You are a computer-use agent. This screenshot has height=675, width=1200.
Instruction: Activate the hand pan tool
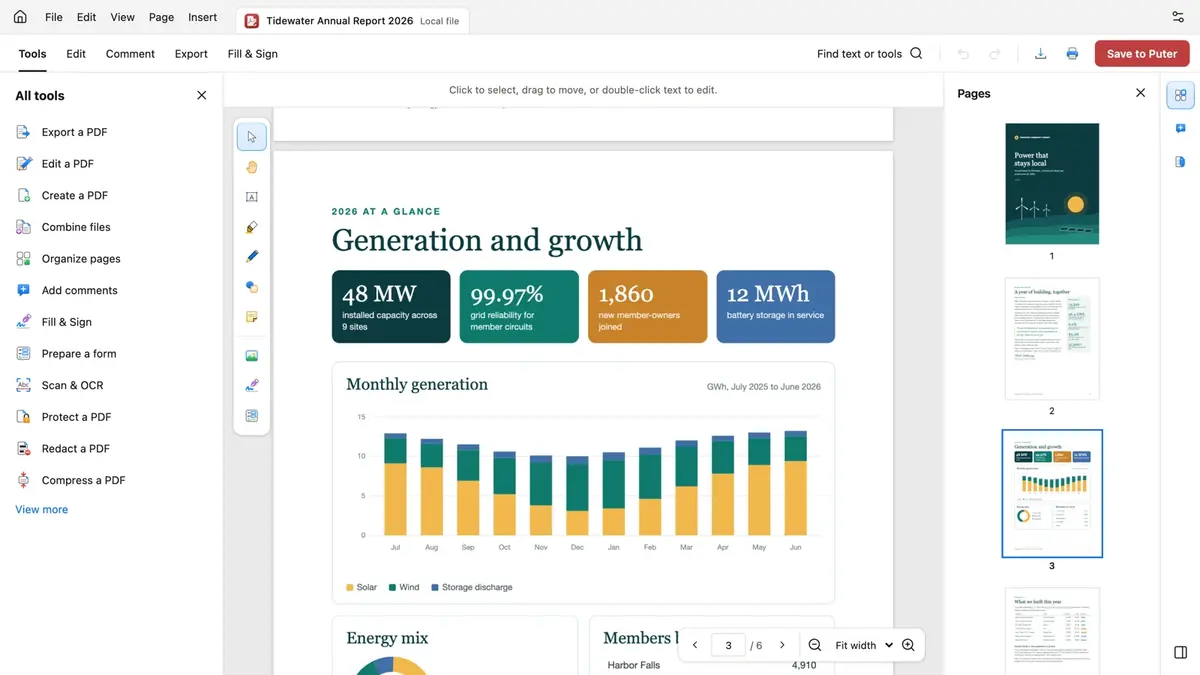pyautogui.click(x=252, y=167)
